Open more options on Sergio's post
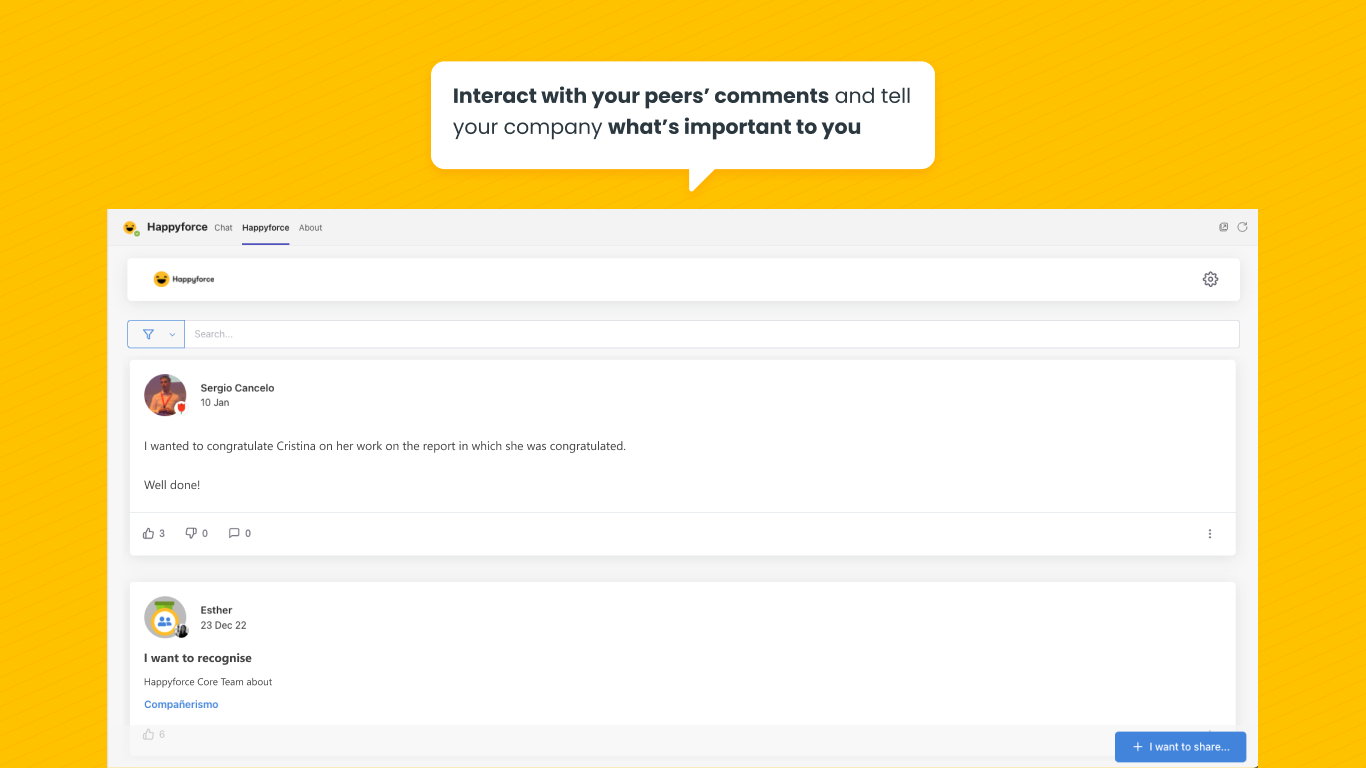The width and height of the screenshot is (1366, 768). click(1209, 534)
